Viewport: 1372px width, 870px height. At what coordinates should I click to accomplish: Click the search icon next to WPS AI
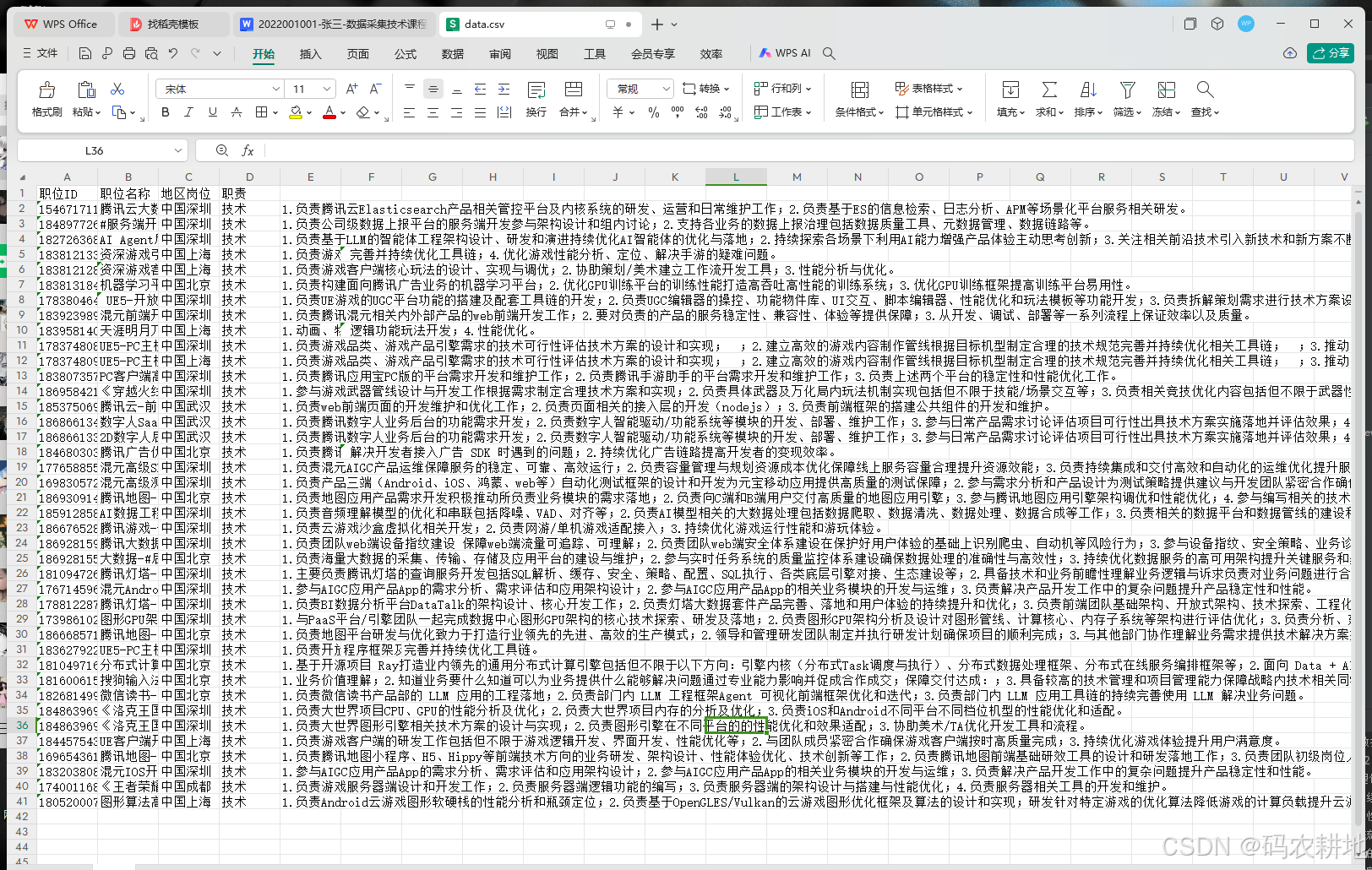pyautogui.click(x=830, y=53)
